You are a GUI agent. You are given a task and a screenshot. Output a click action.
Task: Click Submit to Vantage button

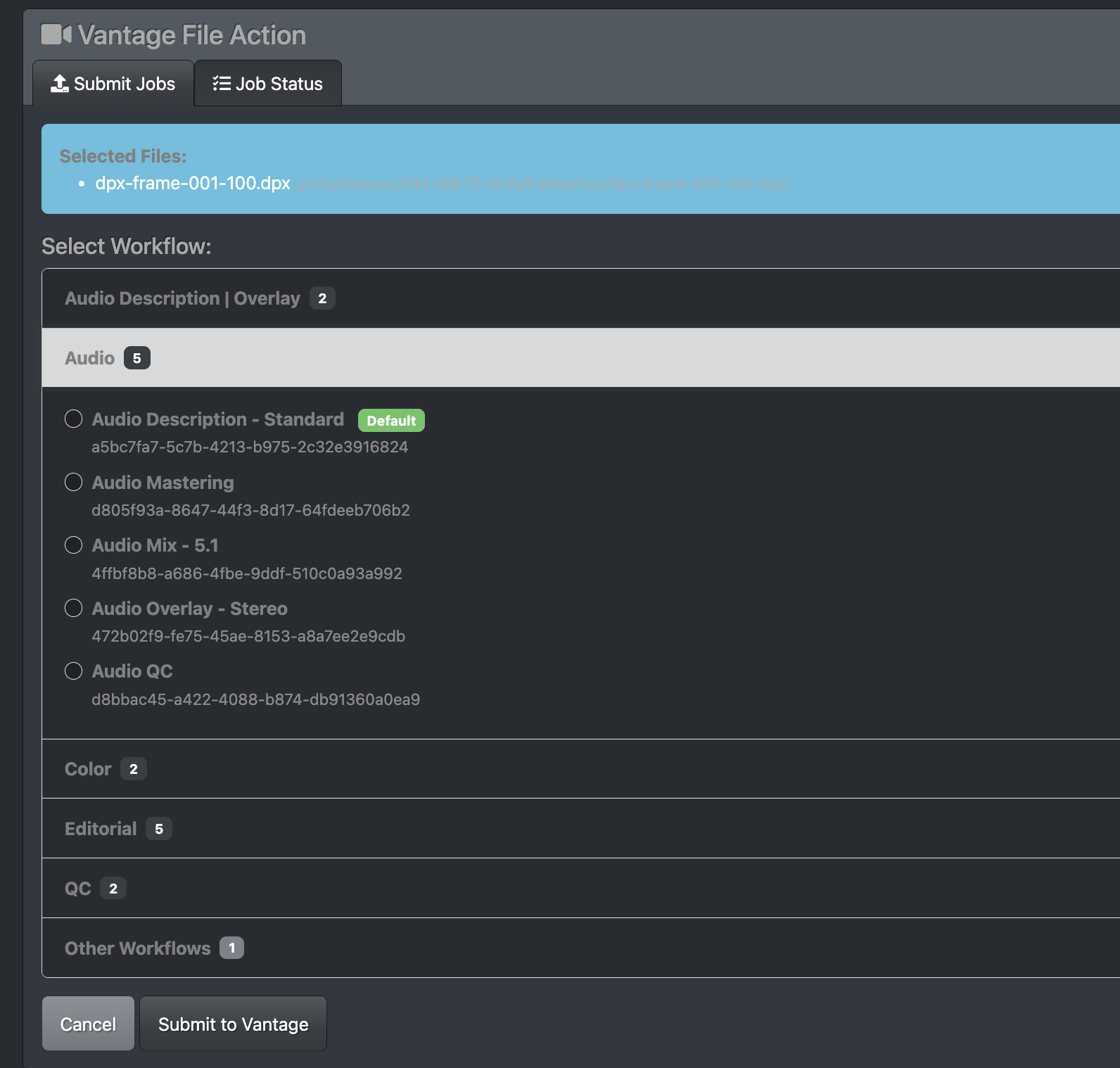point(233,1024)
